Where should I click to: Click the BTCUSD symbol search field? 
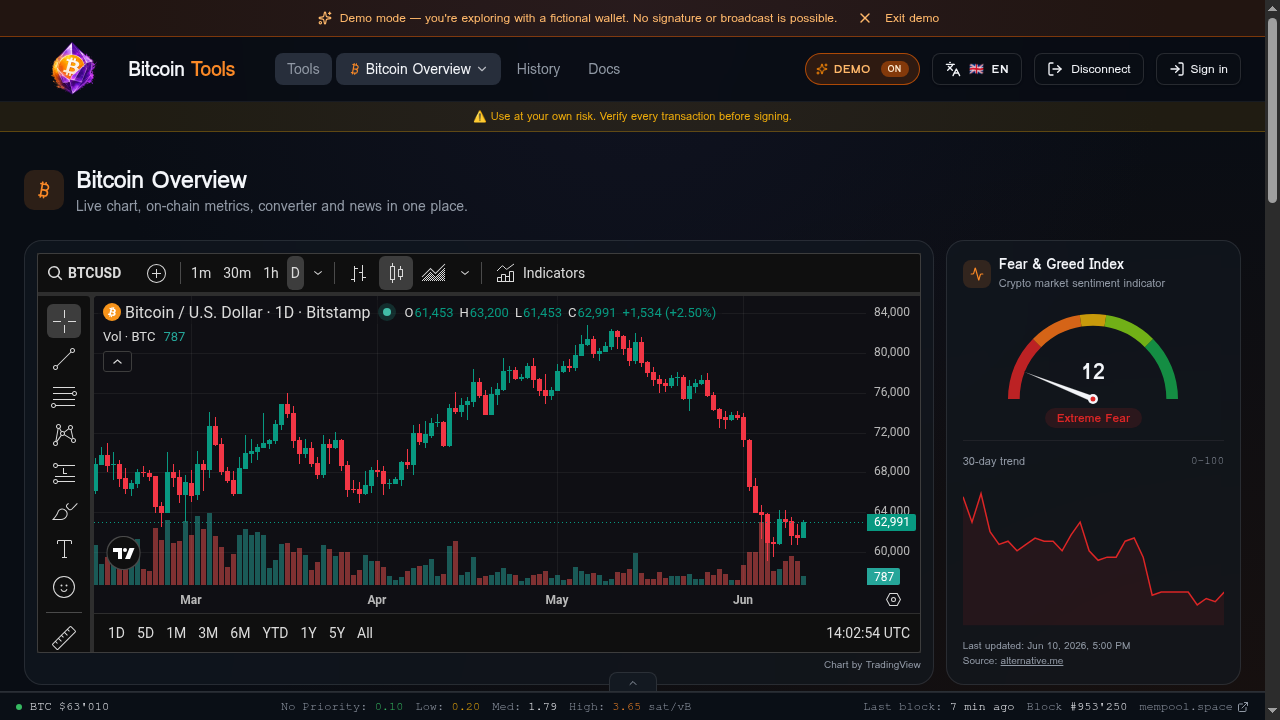click(85, 273)
